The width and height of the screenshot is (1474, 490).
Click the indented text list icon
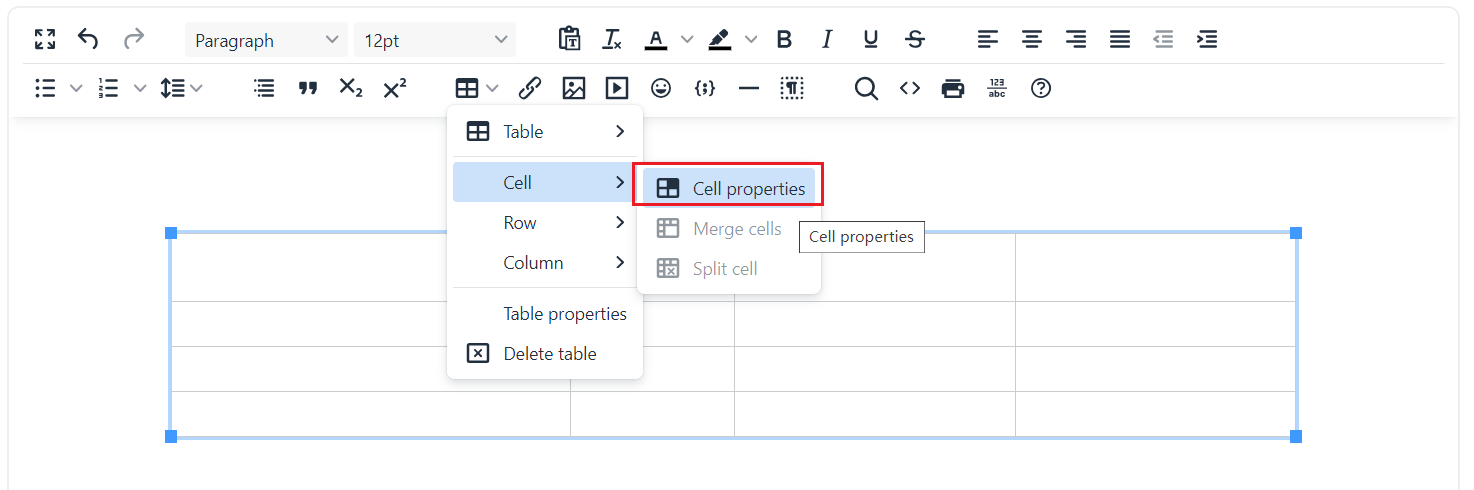point(264,89)
